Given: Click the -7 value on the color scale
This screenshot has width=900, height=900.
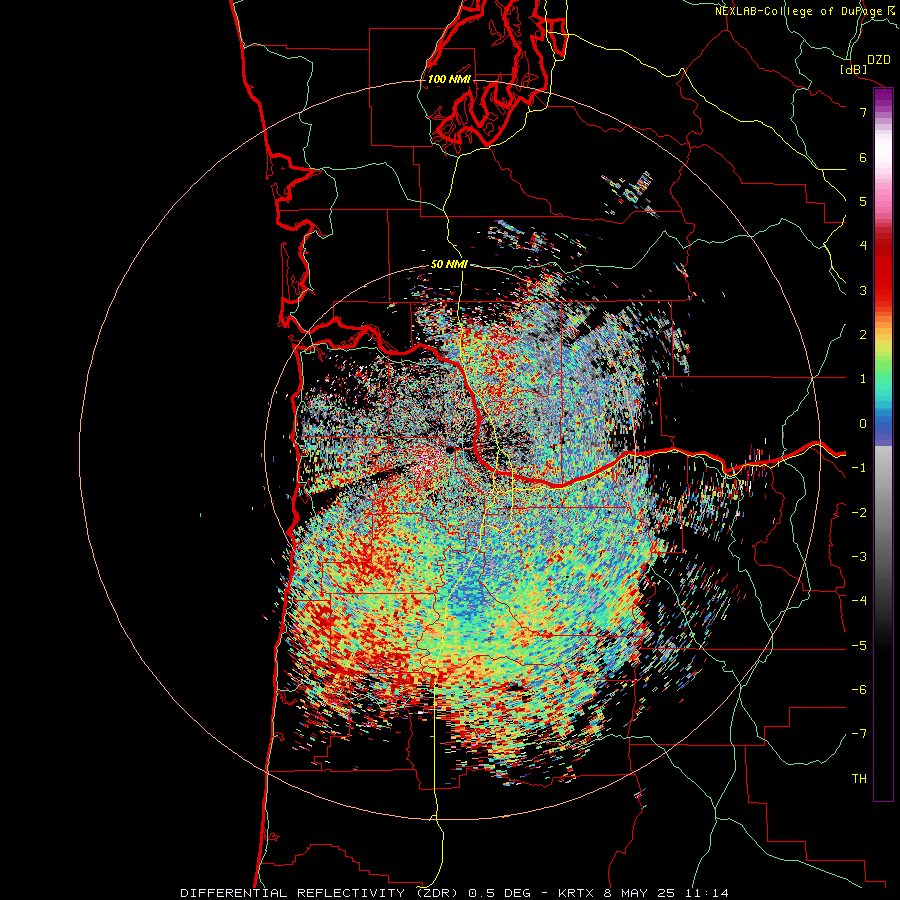Looking at the screenshot, I should [x=859, y=734].
